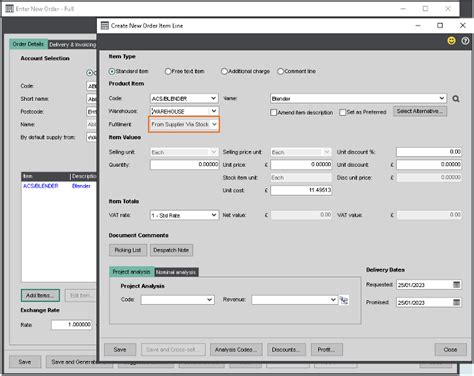The width and height of the screenshot is (474, 376).
Task: Click the Analysis Codes button
Action: 236,350
